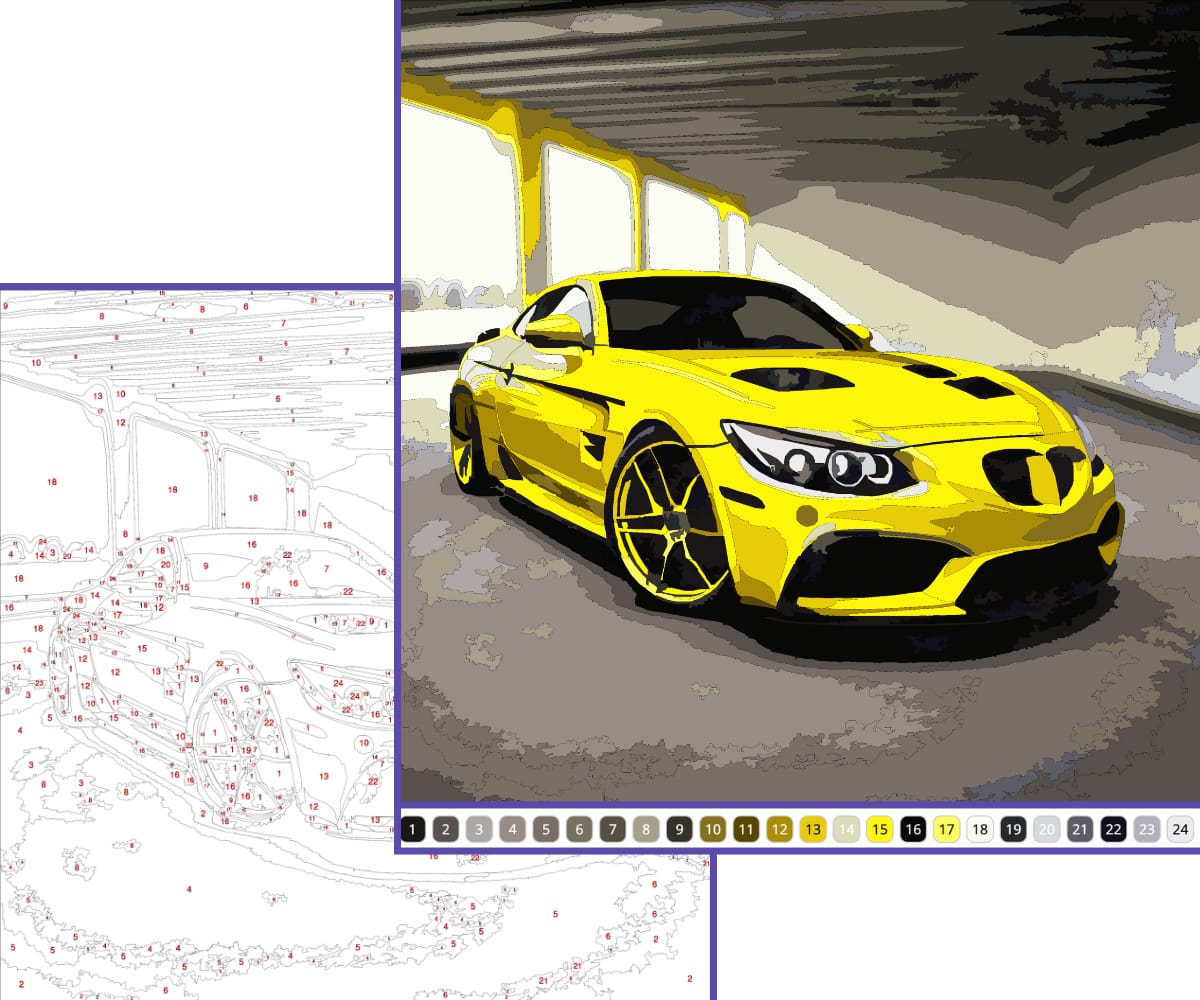Choose the bright yellow swatch 15
Image resolution: width=1200 pixels, height=1000 pixels.
click(880, 830)
